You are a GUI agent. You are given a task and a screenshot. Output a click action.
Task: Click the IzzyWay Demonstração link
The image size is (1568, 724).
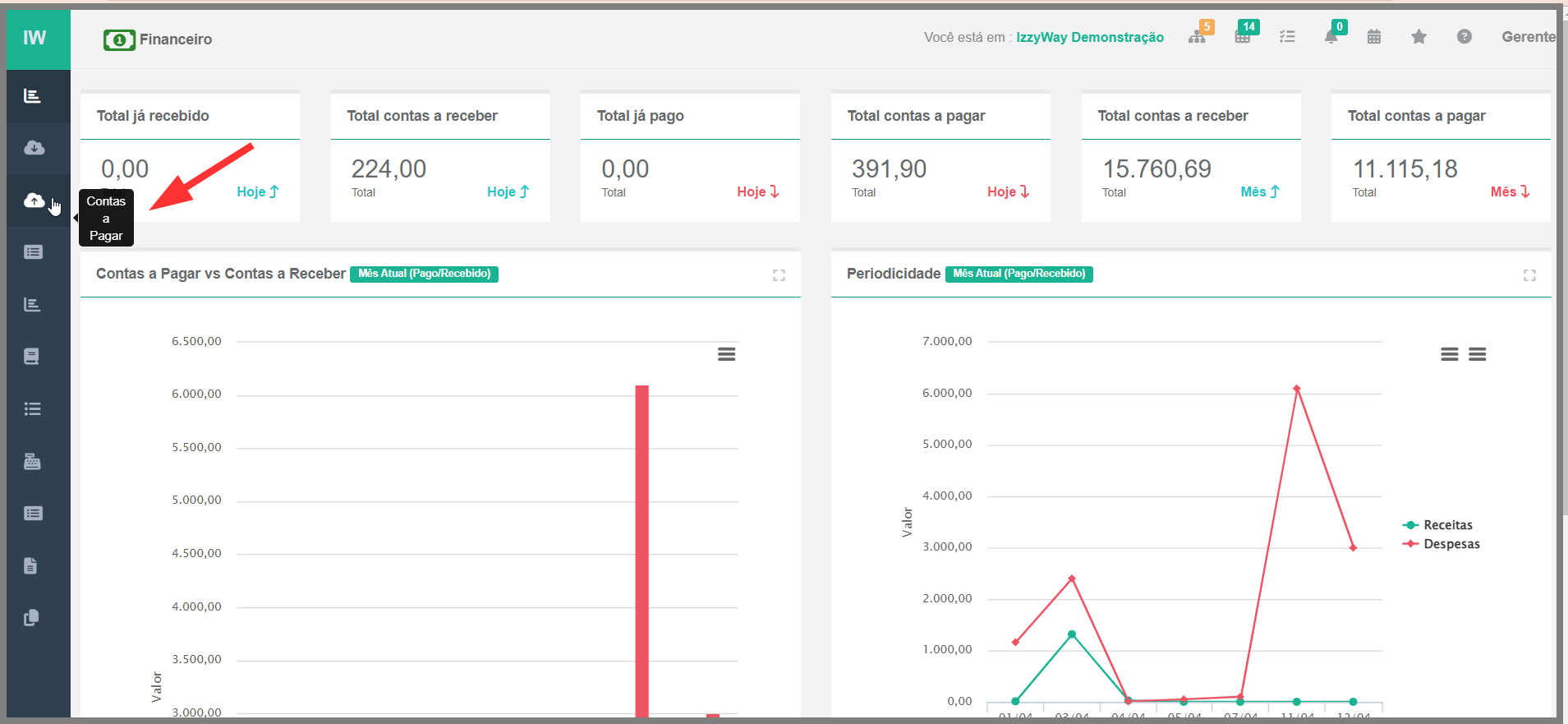point(1090,37)
